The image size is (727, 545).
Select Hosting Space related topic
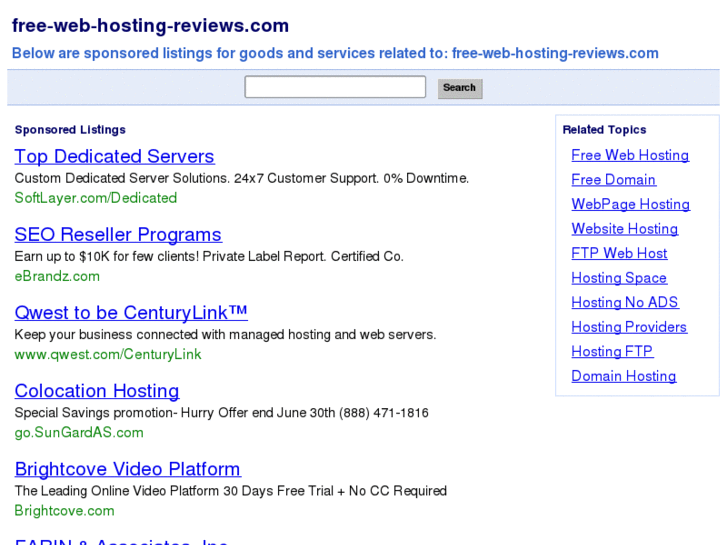click(x=619, y=278)
